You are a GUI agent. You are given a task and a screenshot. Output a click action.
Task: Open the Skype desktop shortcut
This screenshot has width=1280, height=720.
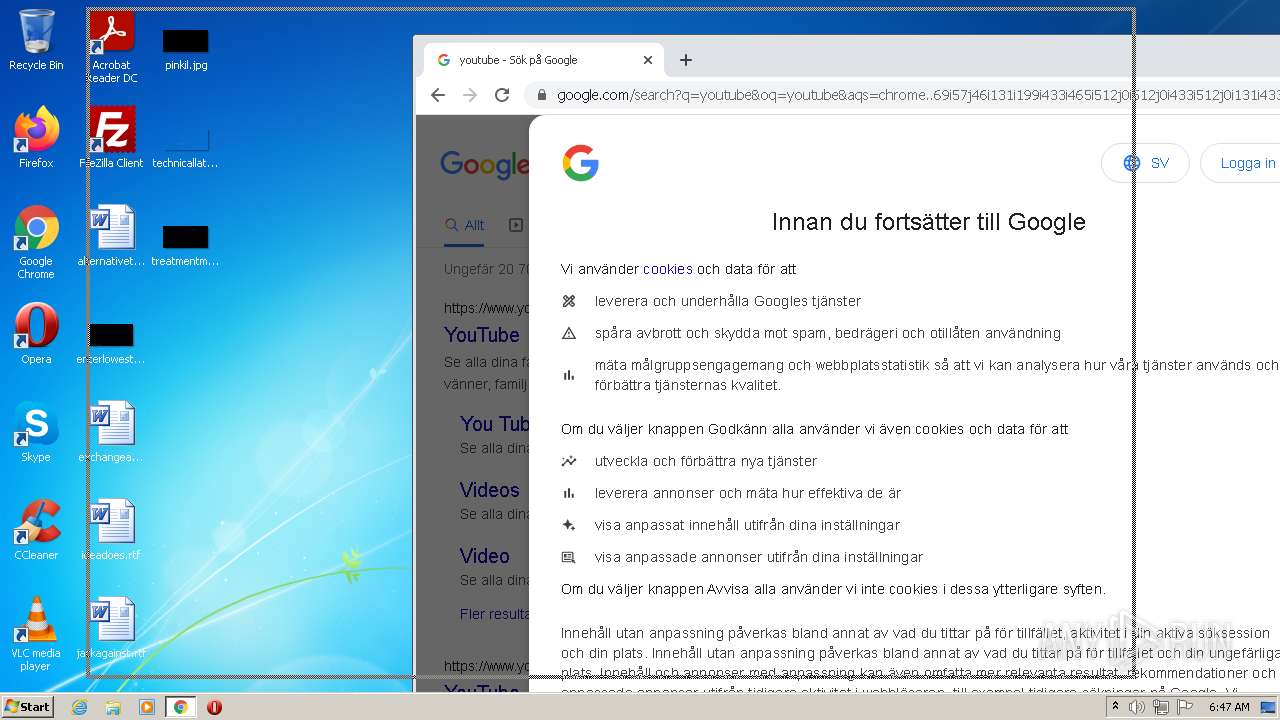(x=36, y=432)
